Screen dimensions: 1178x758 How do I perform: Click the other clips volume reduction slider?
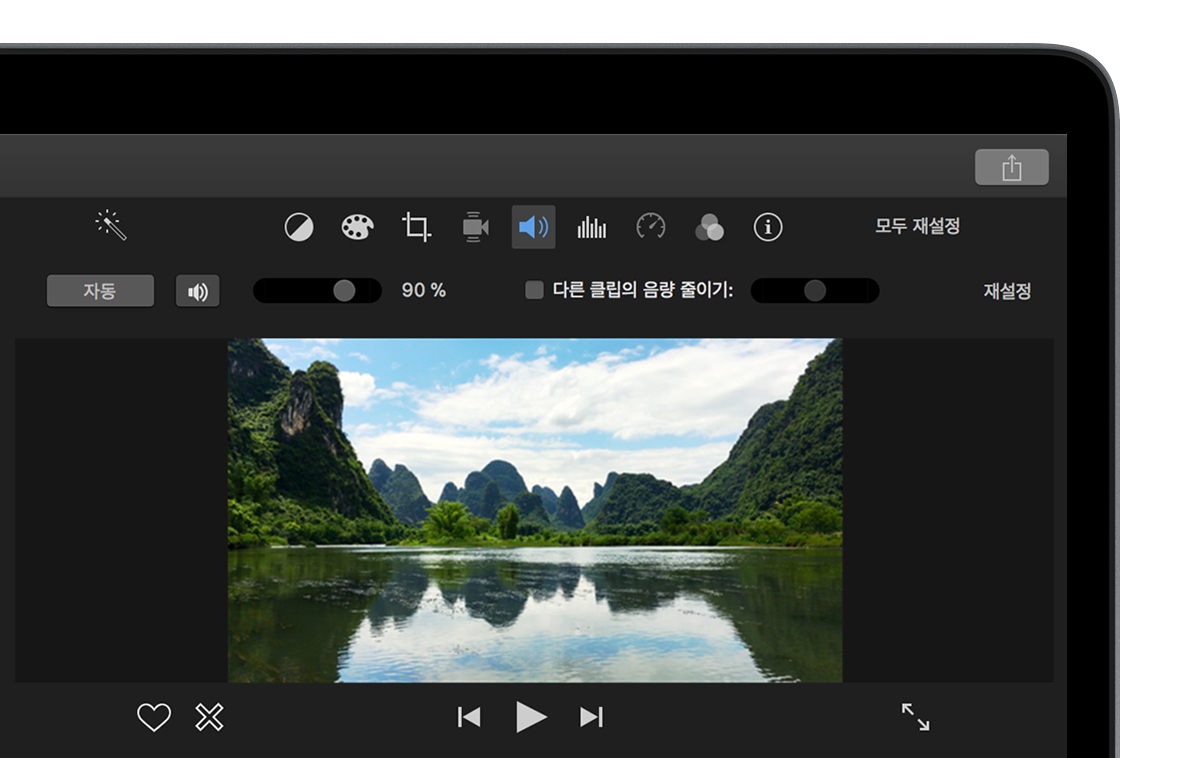[815, 290]
